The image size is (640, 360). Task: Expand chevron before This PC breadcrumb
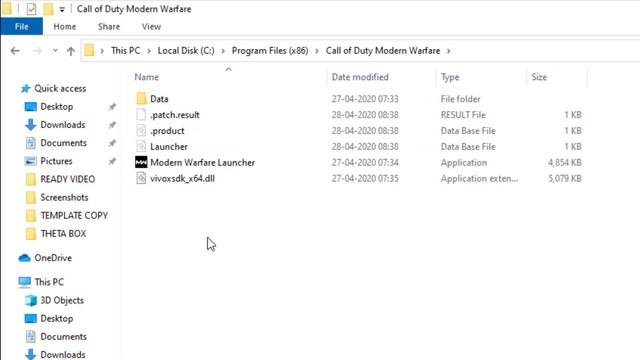102,51
